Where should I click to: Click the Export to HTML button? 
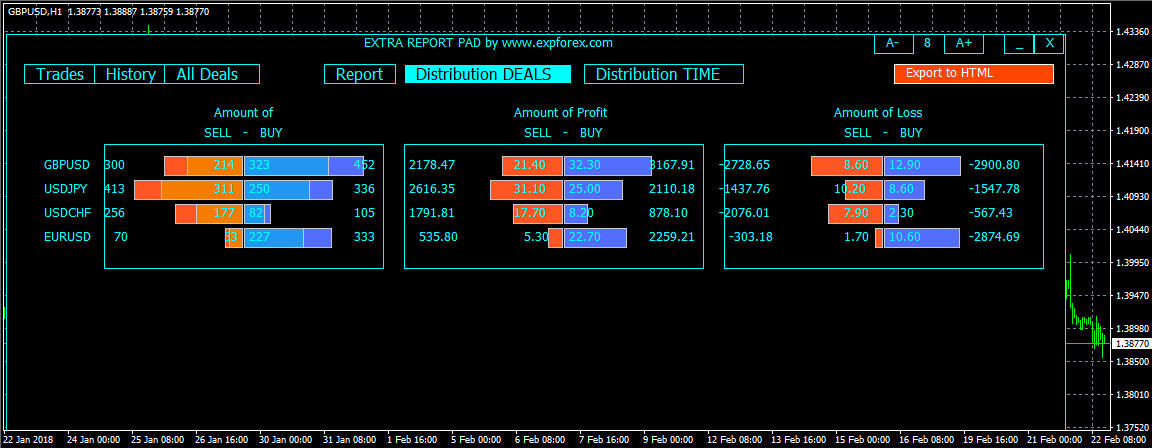[973, 73]
